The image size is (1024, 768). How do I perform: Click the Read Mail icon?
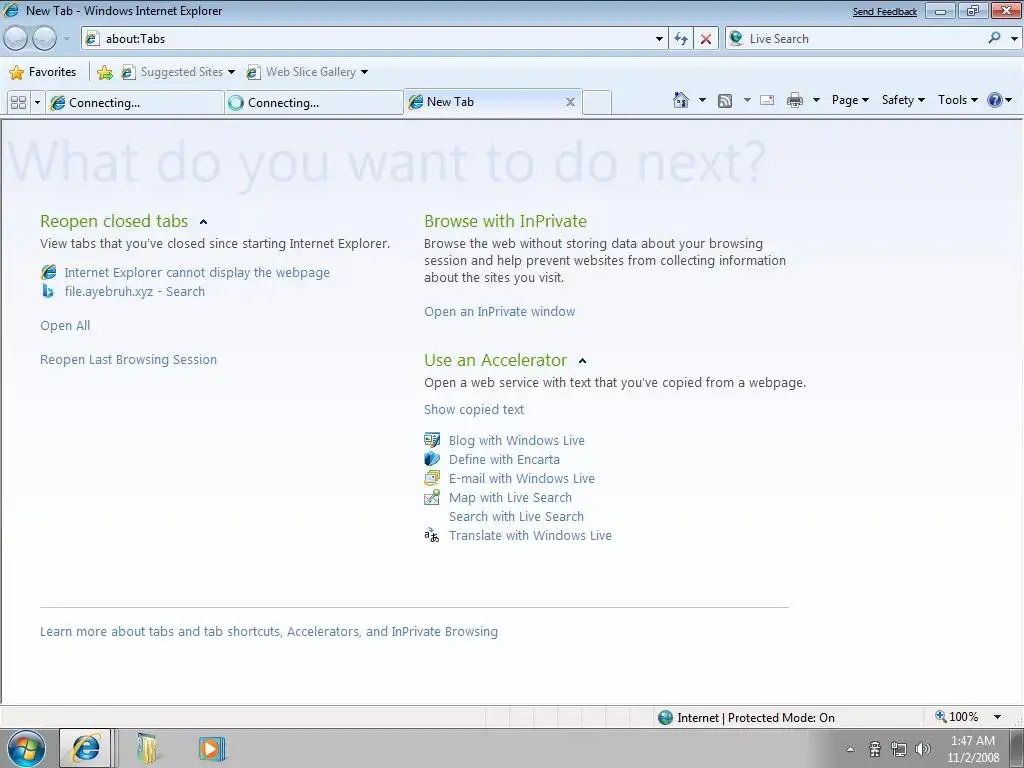pyautogui.click(x=767, y=100)
